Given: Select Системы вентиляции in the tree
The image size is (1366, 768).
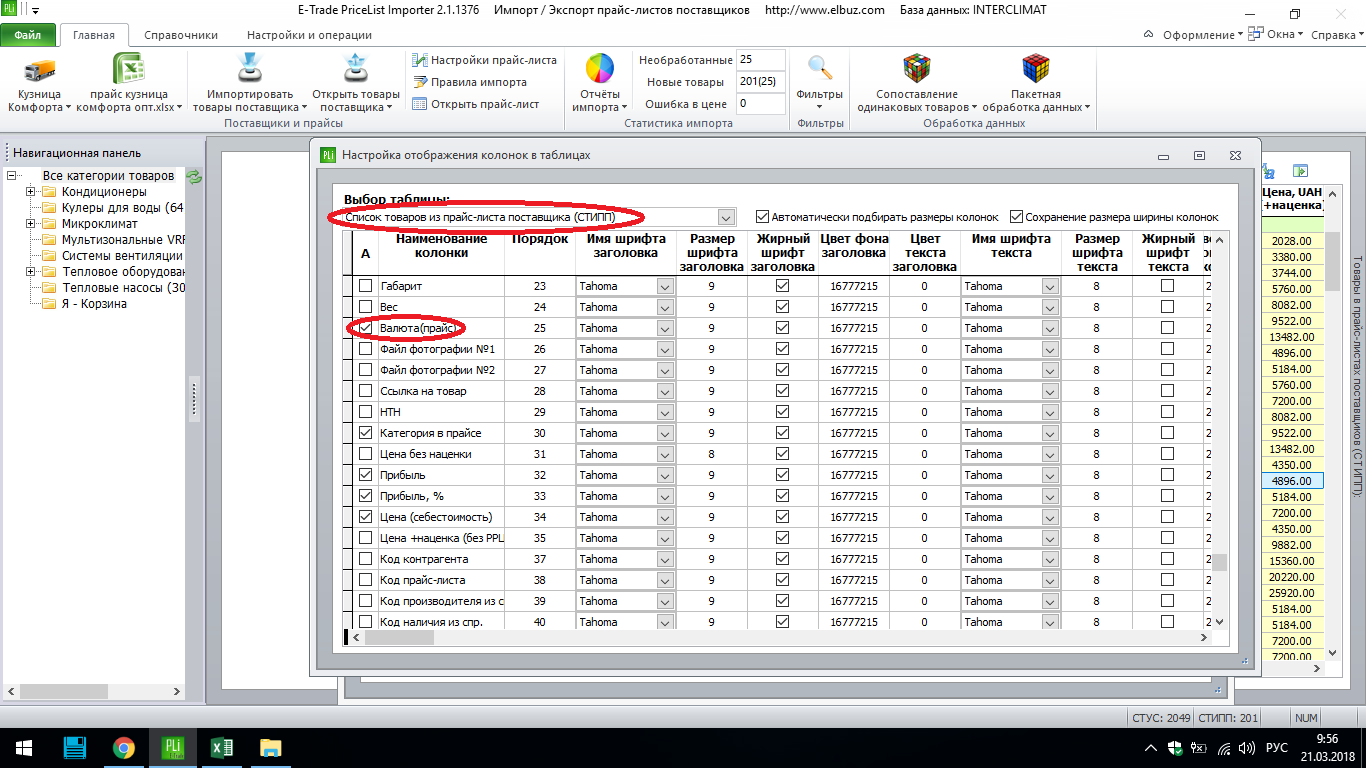Looking at the screenshot, I should 122,256.
